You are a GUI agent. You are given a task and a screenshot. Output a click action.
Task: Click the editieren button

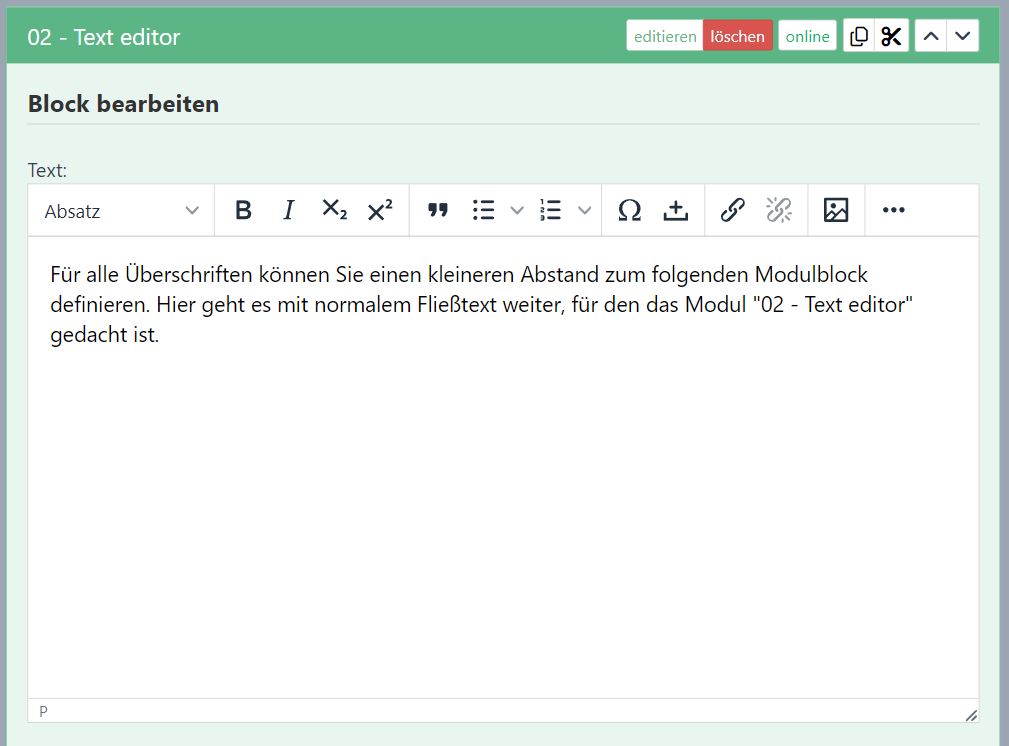tap(665, 36)
